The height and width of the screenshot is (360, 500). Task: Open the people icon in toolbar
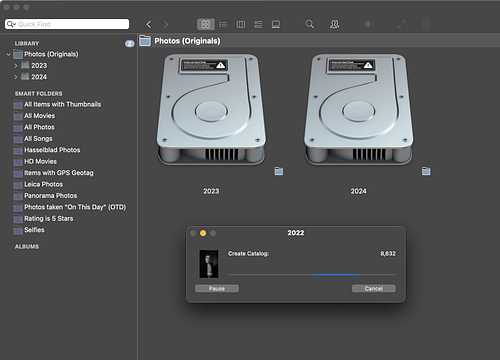tap(334, 24)
